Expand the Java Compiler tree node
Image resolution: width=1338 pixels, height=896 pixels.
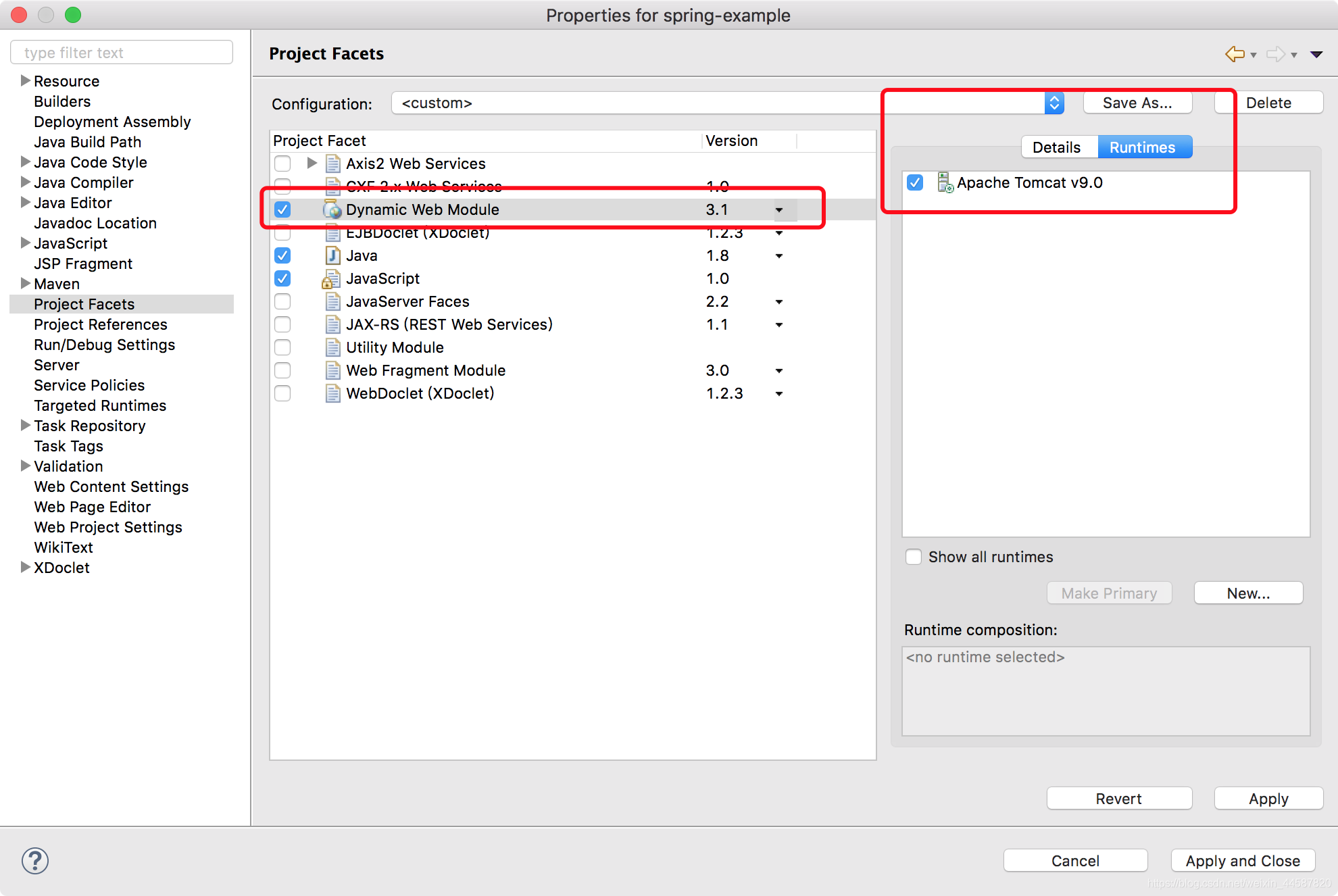(26, 182)
